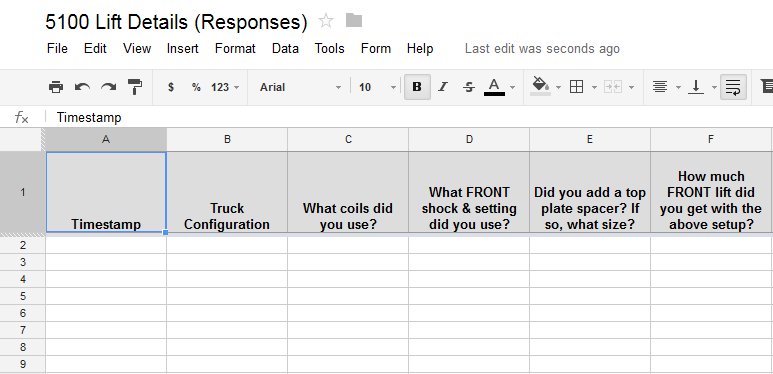Select the paint format roller

[135, 87]
